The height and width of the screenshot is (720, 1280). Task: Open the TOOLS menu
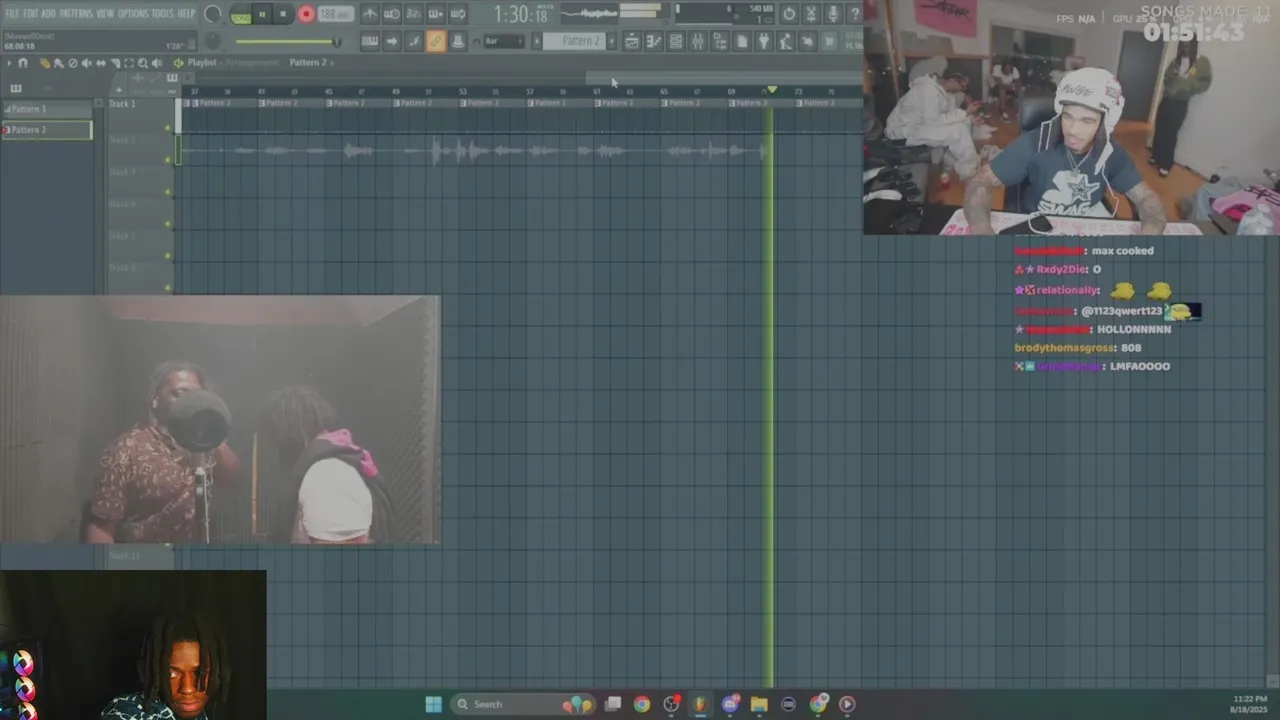tap(163, 14)
